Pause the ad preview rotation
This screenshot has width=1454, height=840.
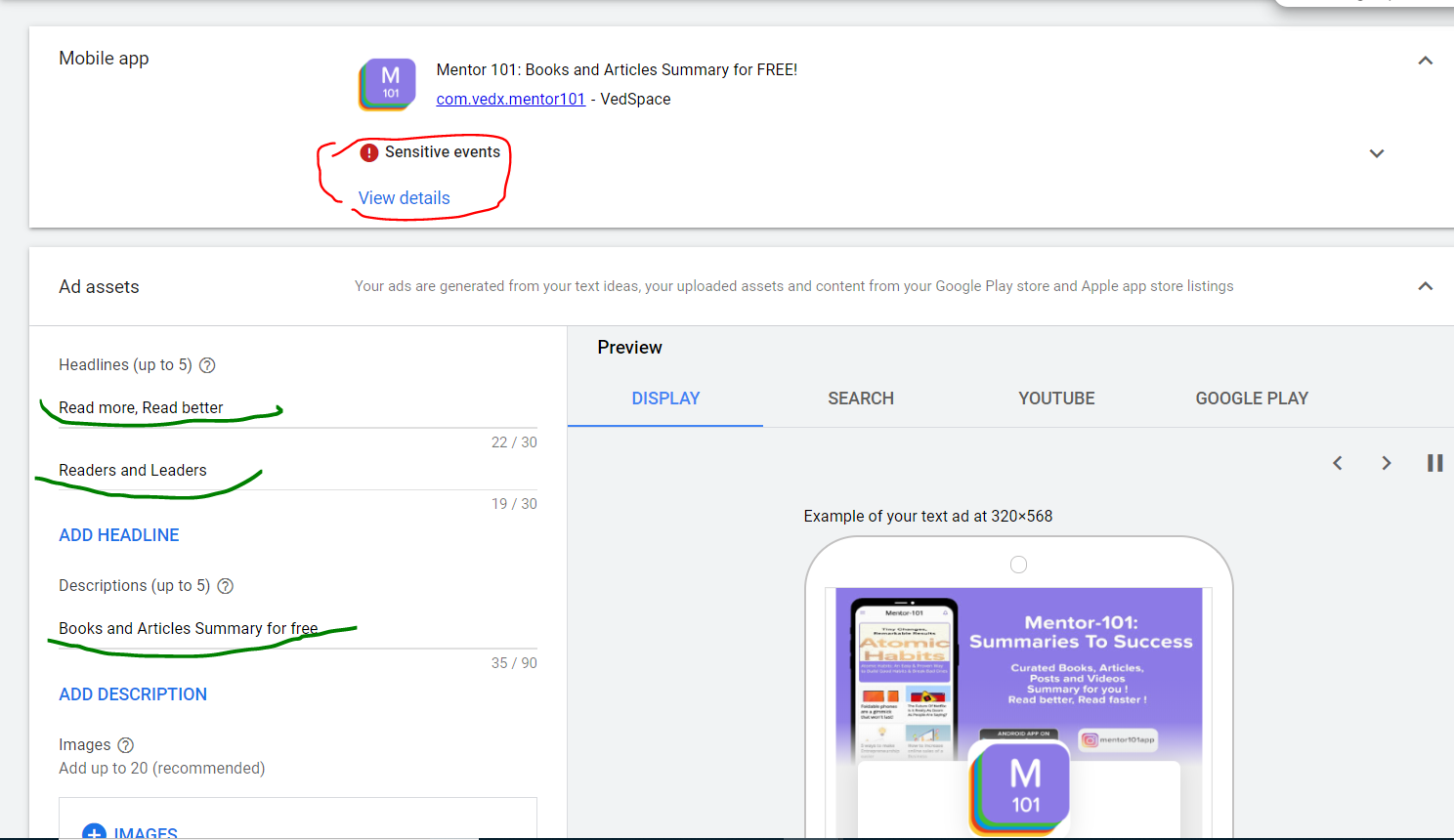[x=1434, y=462]
